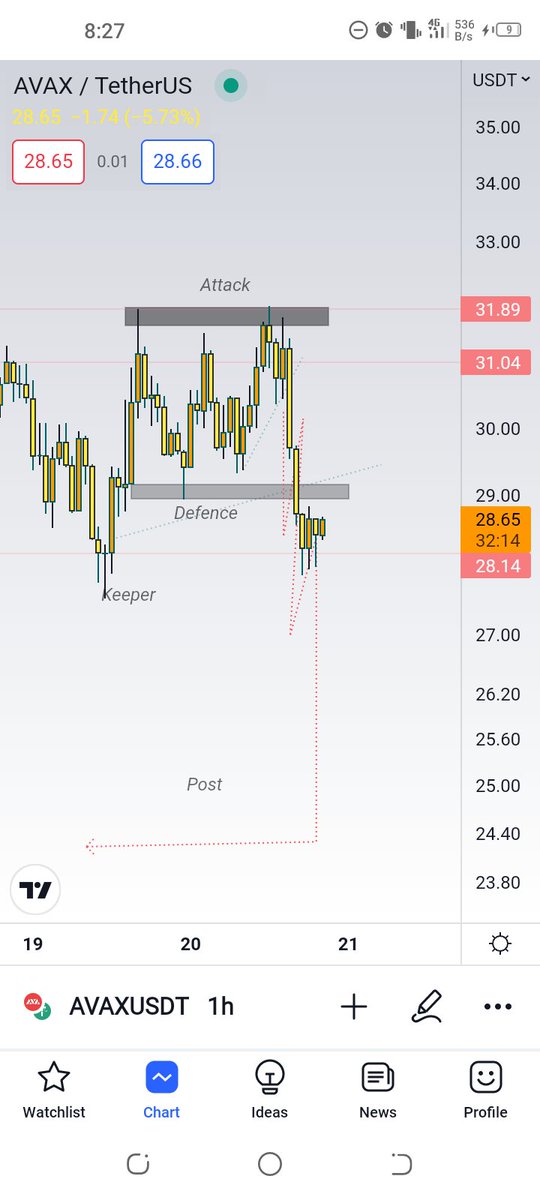Tap the blue 28.66 buy button

pos(177,161)
